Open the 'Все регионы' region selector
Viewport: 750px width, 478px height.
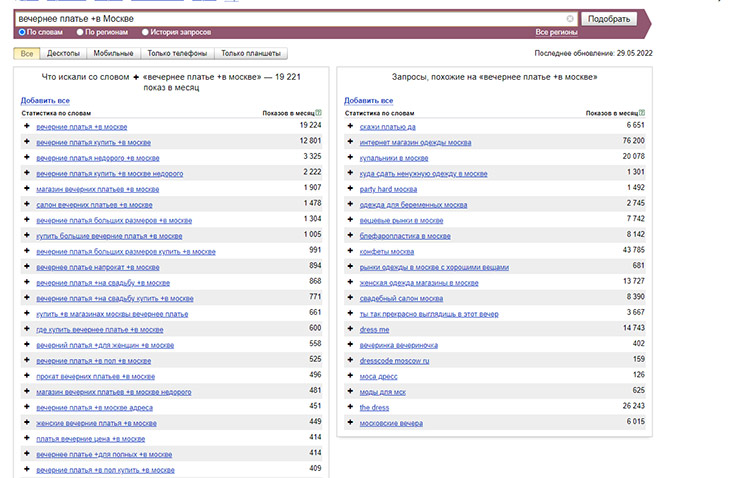click(556, 32)
